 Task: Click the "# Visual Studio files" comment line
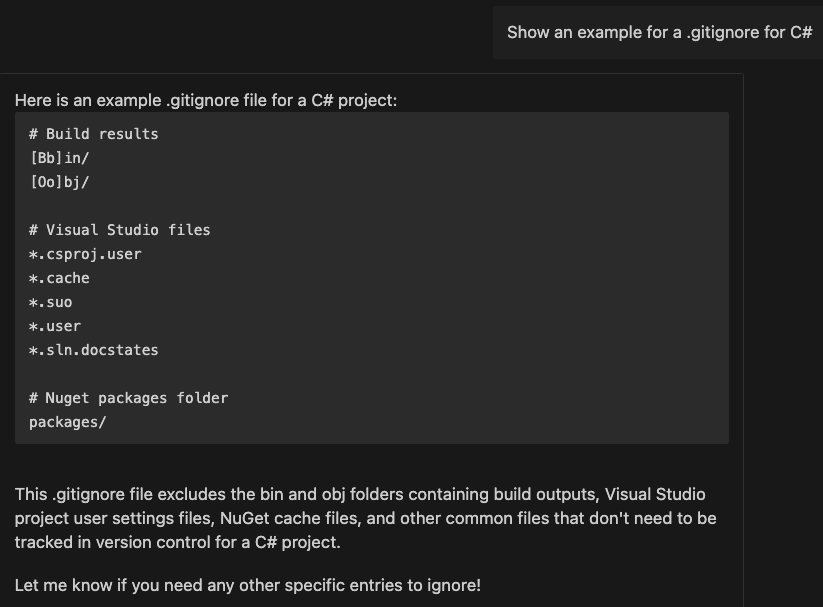pos(119,230)
